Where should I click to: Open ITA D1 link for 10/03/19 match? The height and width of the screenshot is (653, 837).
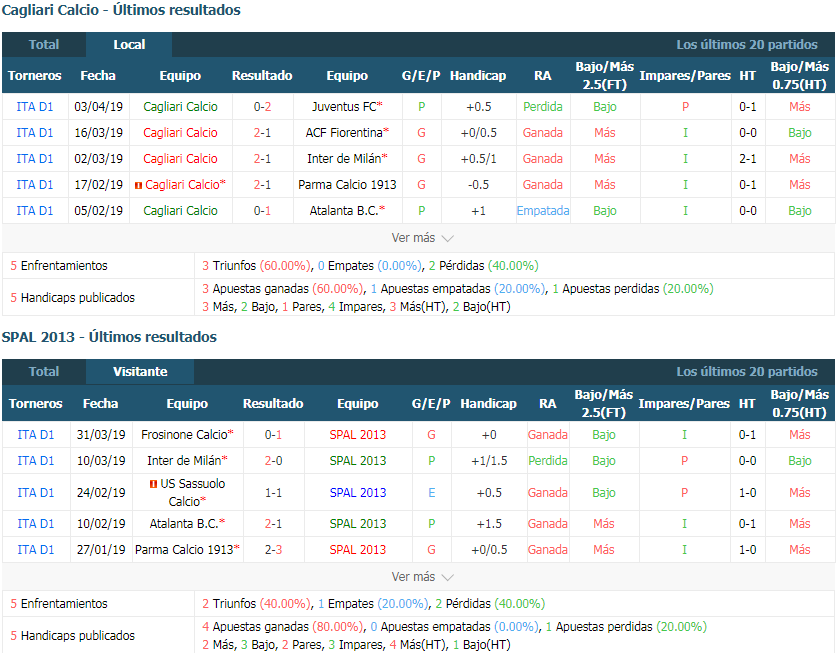pos(36,461)
